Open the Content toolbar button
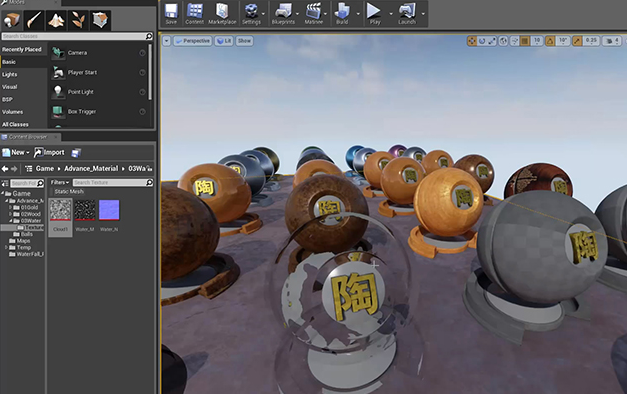This screenshot has width=627, height=394. click(x=194, y=14)
